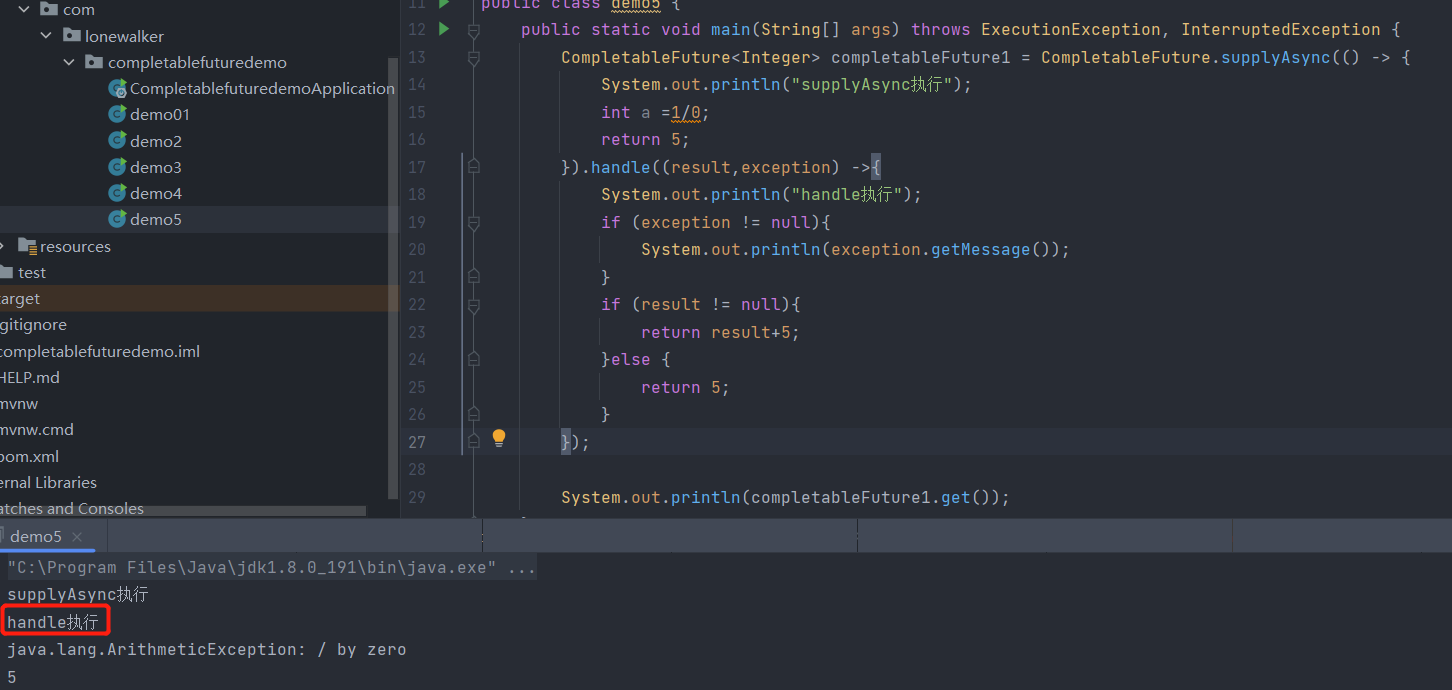Select the gitignore file
This screenshot has height=690, width=1452.
(x=33, y=325)
